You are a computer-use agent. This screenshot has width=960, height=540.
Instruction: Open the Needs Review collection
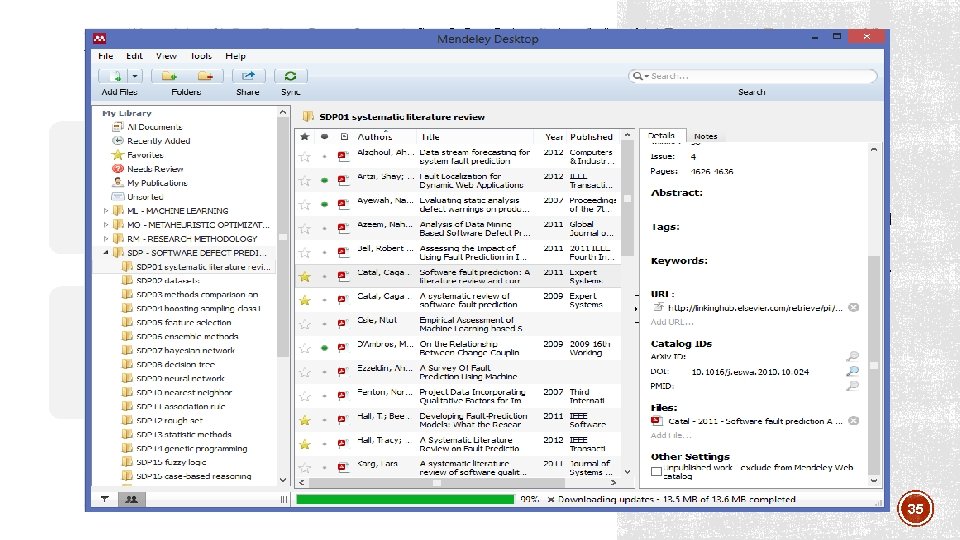click(155, 169)
